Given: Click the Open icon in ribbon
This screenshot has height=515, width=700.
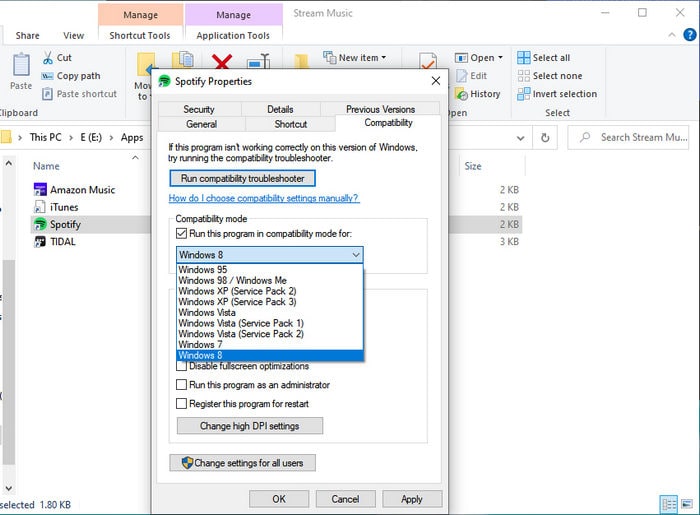Looking at the screenshot, I should pyautogui.click(x=461, y=58).
